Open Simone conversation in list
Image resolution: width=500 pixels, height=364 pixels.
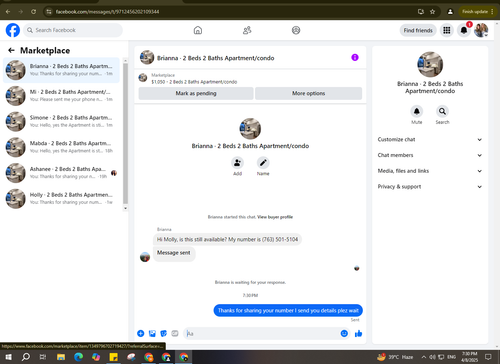[61, 121]
